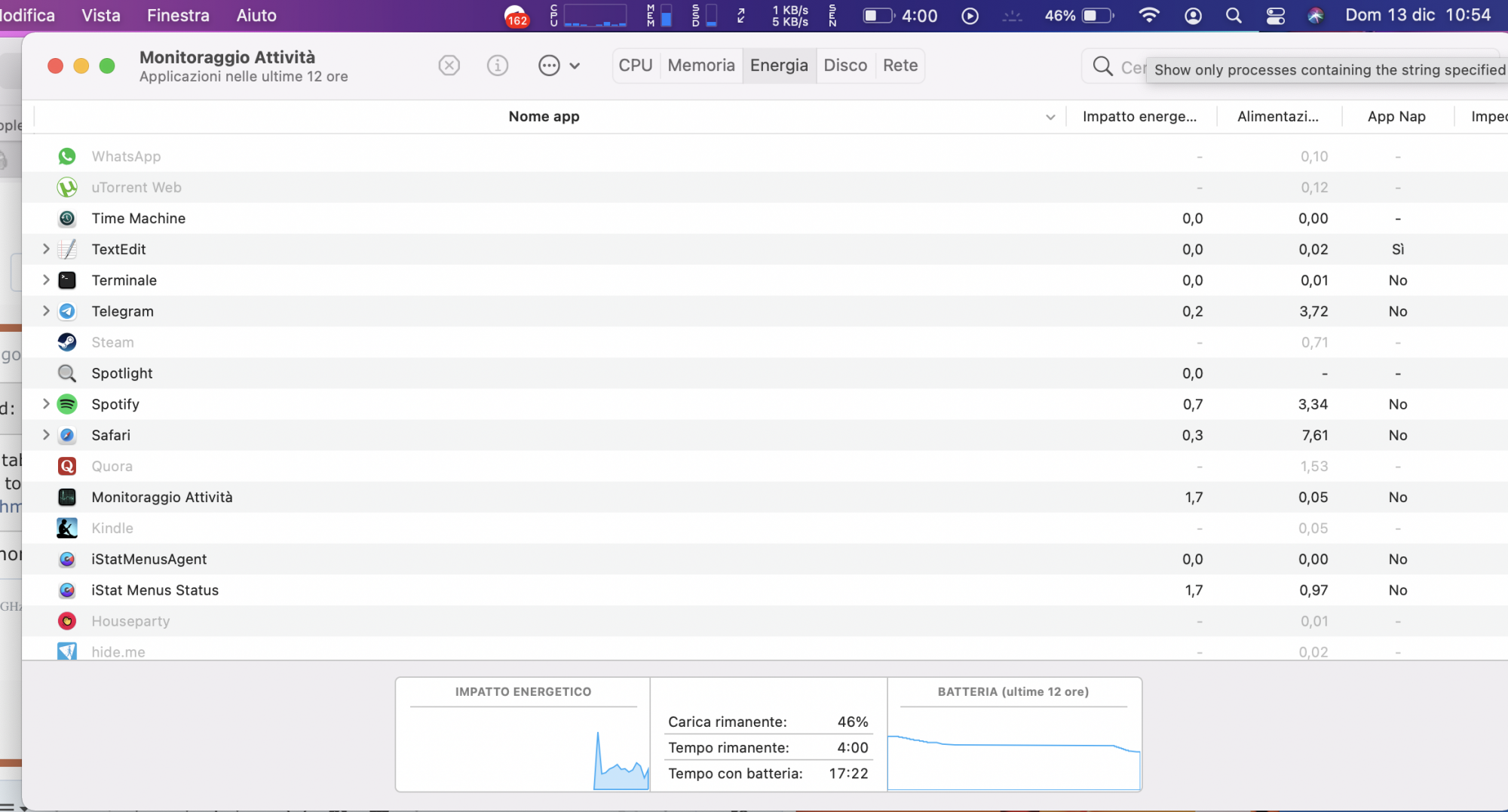Screen dimensions: 1508x812
Task: Click the hide.me app icon
Action: click(67, 651)
